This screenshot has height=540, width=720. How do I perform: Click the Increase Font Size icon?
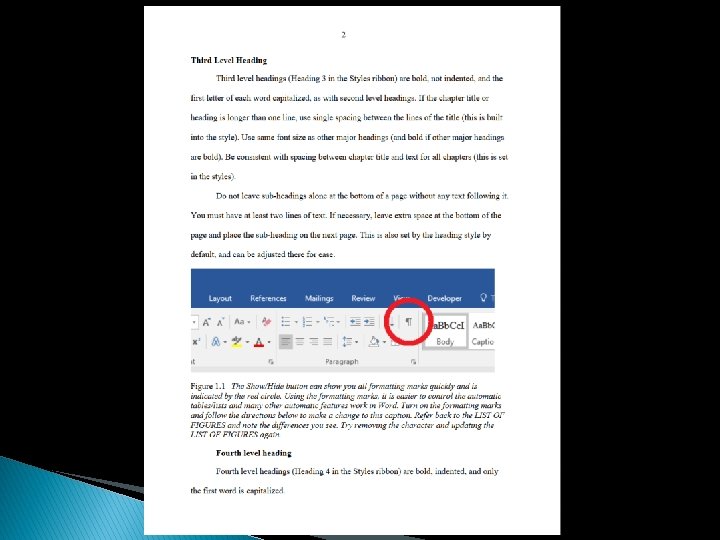[207, 322]
